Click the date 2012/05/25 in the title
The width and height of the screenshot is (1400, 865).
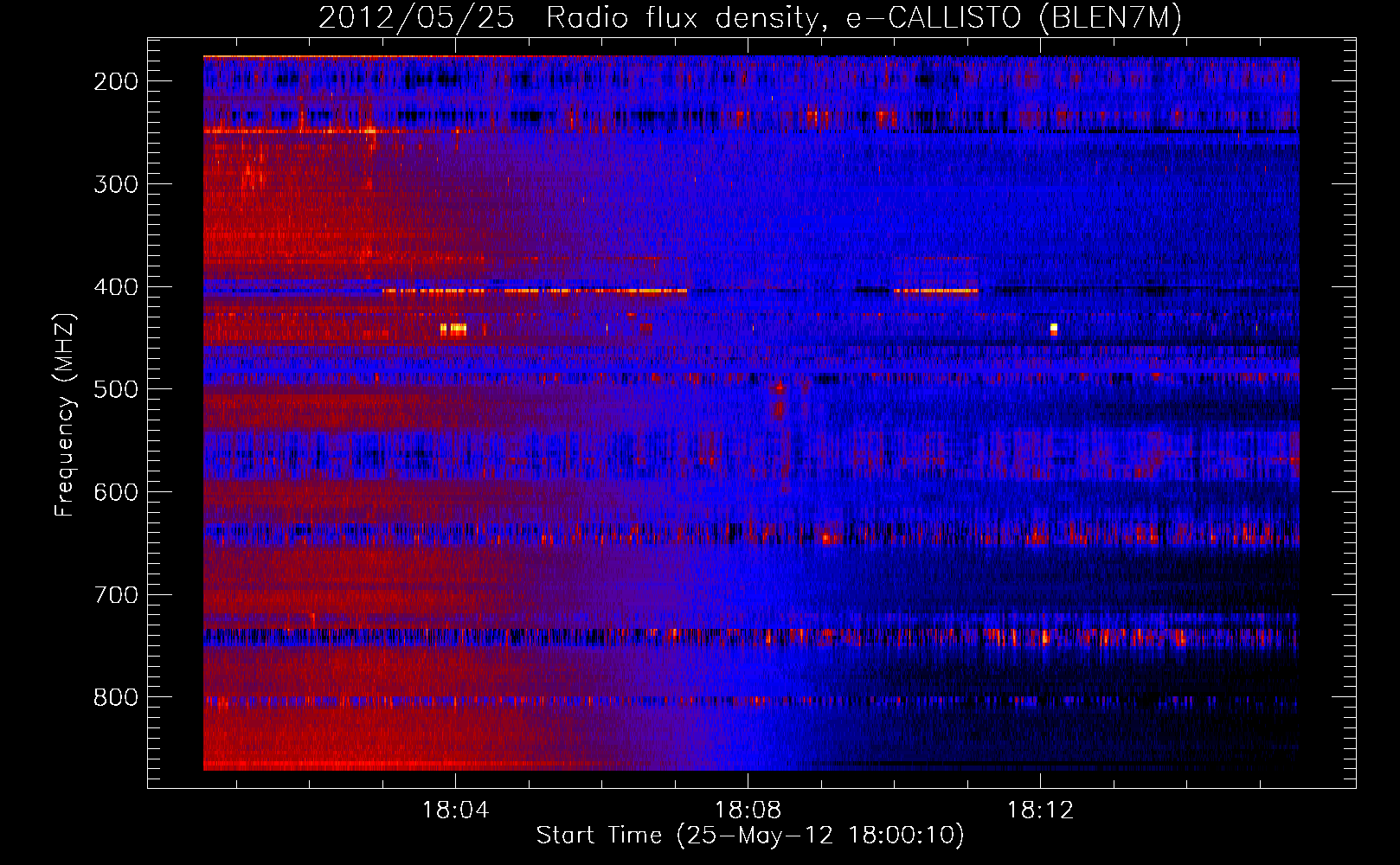point(416,18)
